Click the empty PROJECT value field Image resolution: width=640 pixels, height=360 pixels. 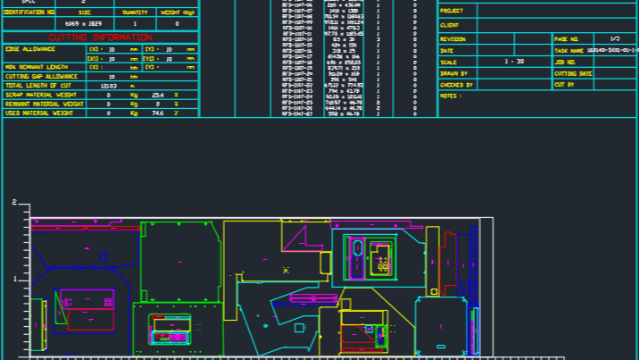(556, 11)
